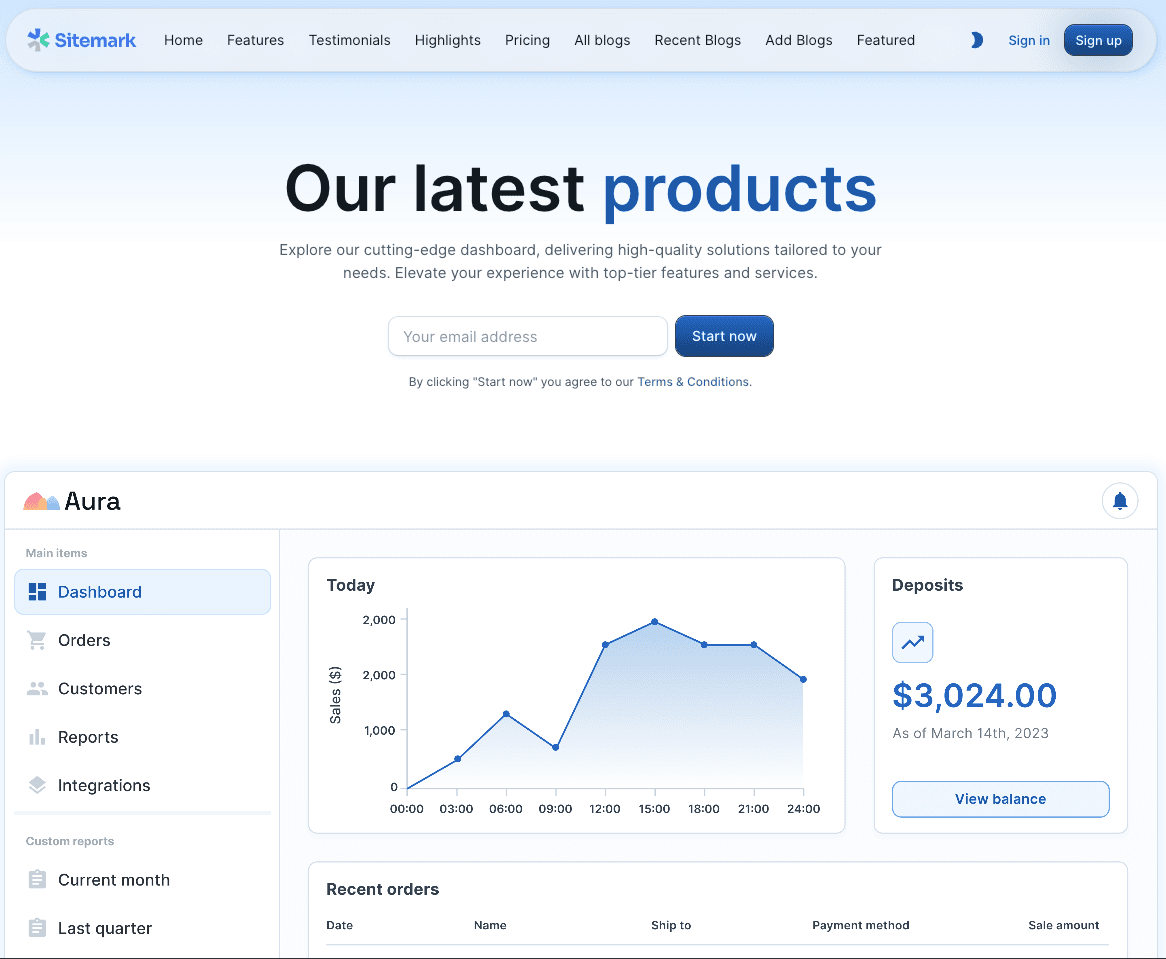
Task: Click the Aura logo
Action: pyautogui.click(x=72, y=501)
